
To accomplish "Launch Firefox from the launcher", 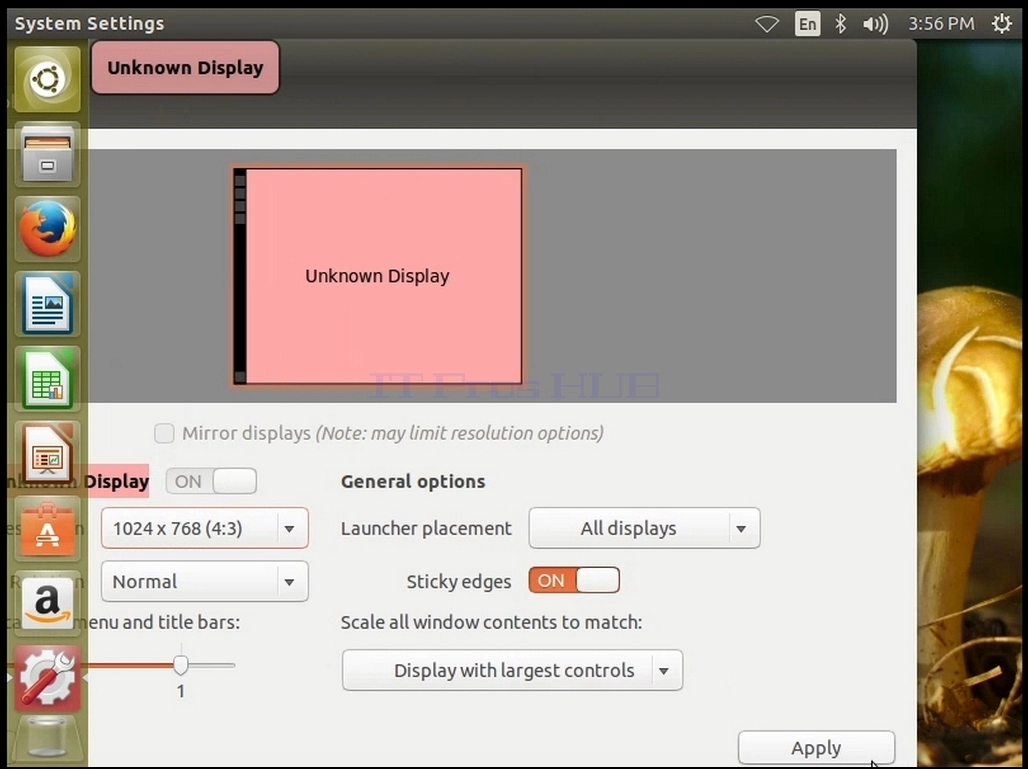I will coord(47,229).
